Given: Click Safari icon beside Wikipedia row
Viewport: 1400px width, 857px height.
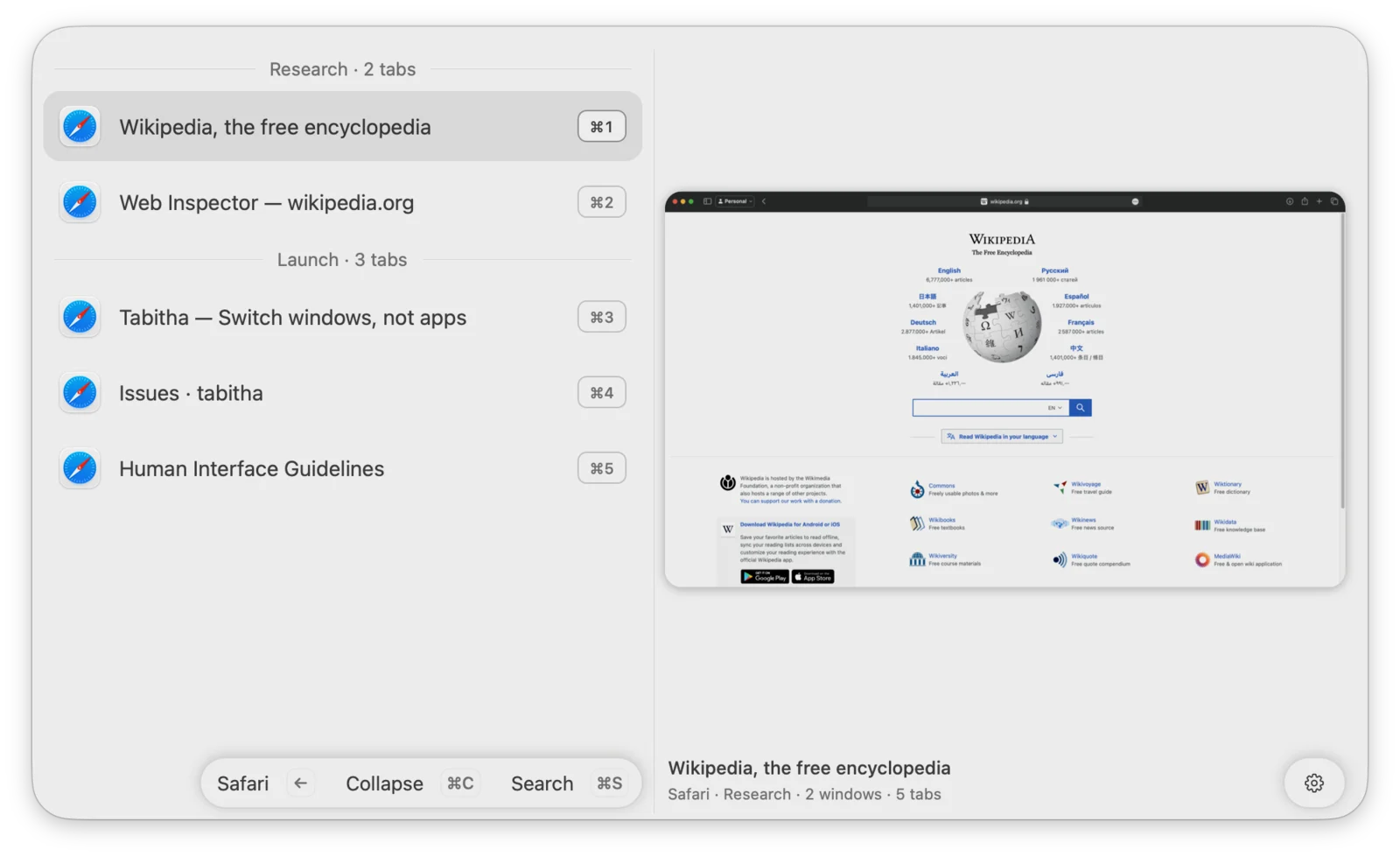Looking at the screenshot, I should (80, 126).
